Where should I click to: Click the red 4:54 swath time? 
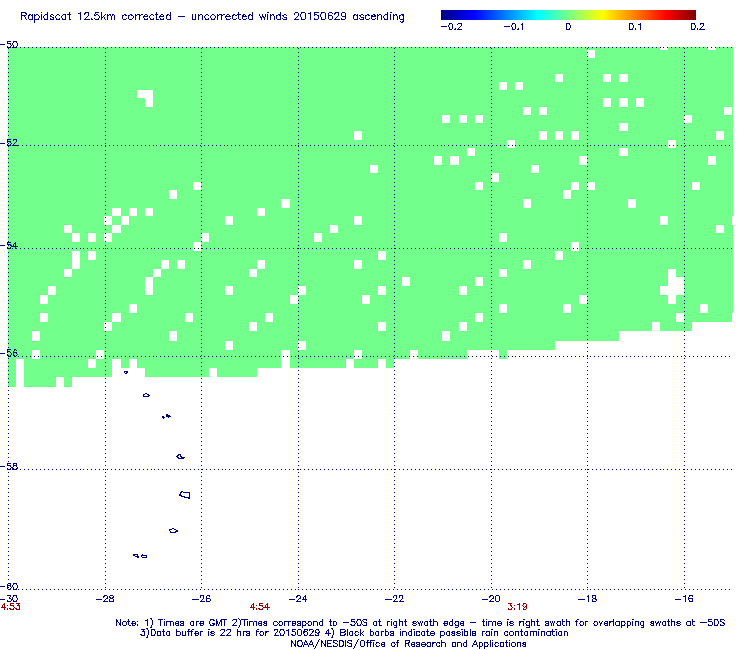pos(260,607)
